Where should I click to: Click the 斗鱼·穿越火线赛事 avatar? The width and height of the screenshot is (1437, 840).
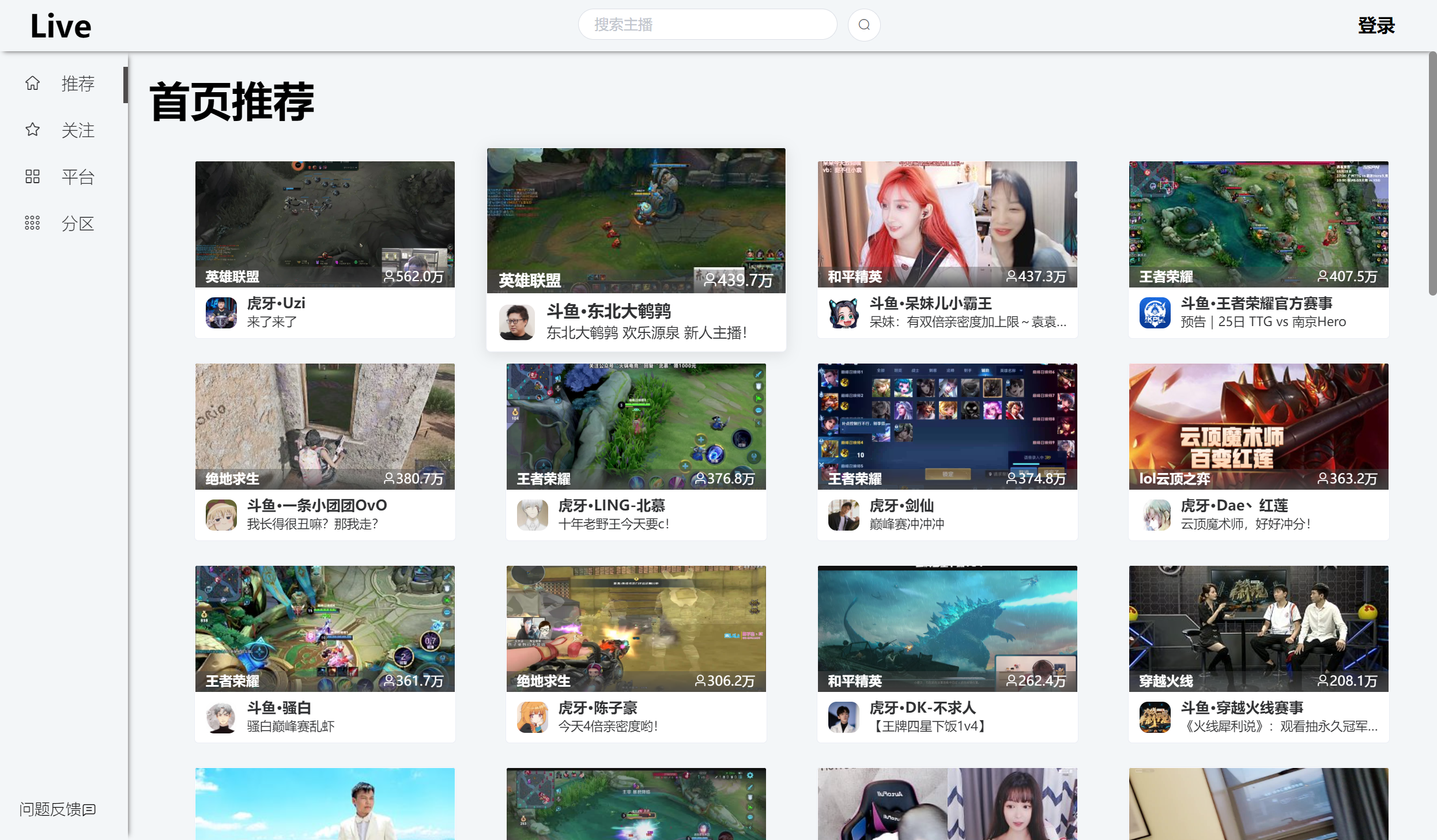tap(1155, 717)
